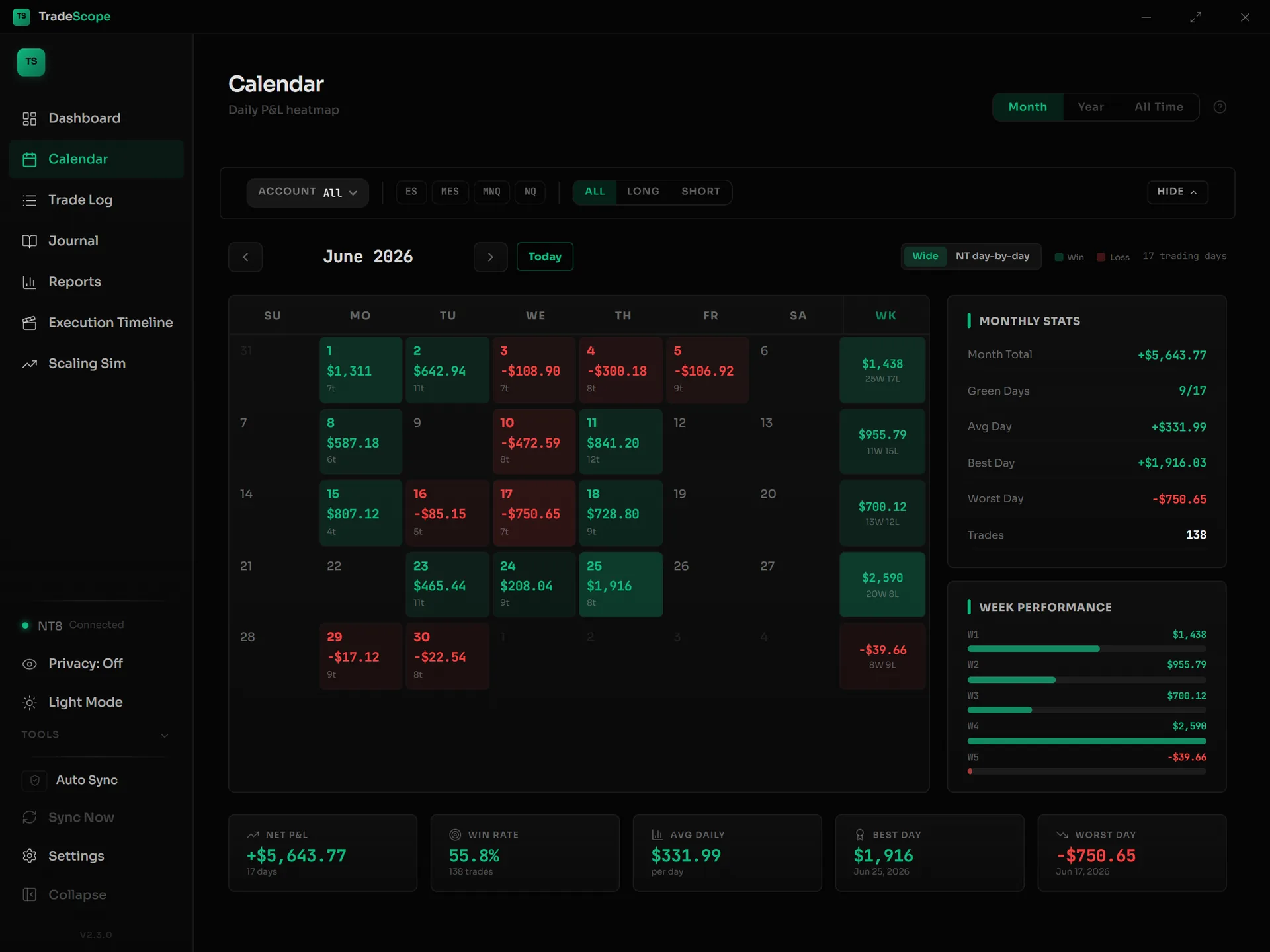Click the Collapse sidebar icon
Viewport: 1270px width, 952px height.
[29, 894]
